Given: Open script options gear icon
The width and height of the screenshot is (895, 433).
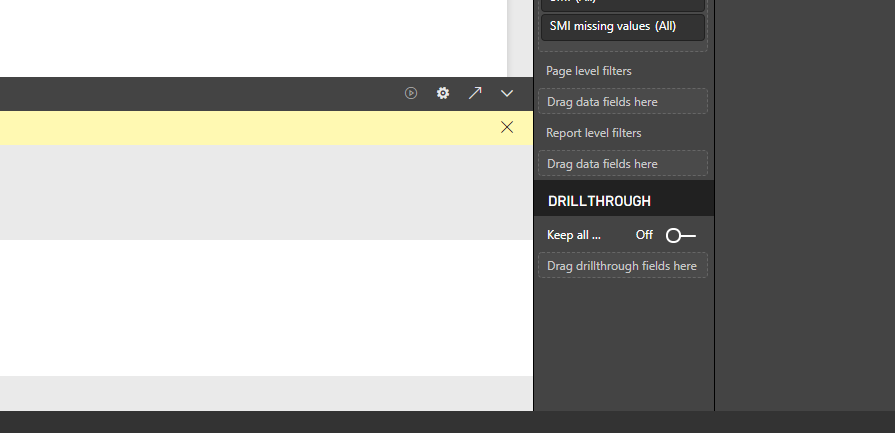Looking at the screenshot, I should [x=443, y=93].
